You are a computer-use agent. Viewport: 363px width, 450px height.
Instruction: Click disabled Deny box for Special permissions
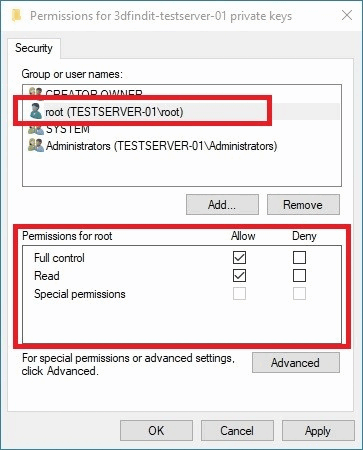pyautogui.click(x=299, y=294)
